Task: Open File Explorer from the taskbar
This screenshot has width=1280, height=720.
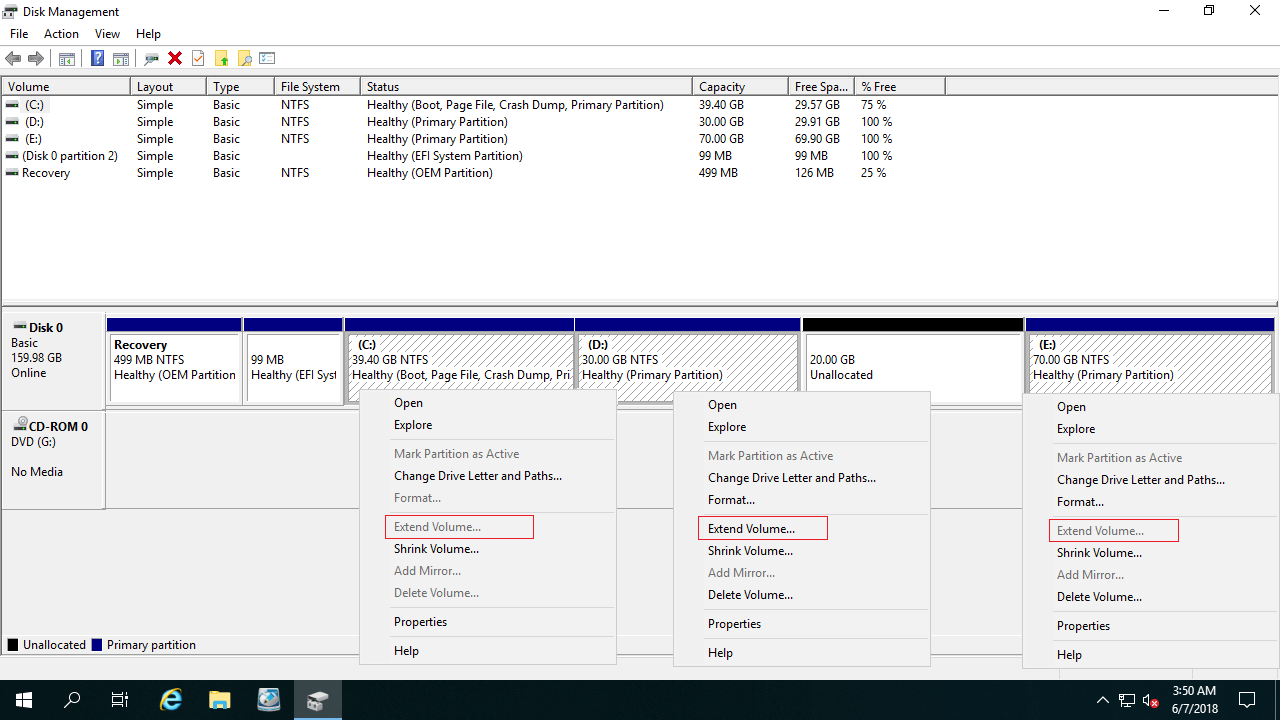Action: [x=220, y=700]
